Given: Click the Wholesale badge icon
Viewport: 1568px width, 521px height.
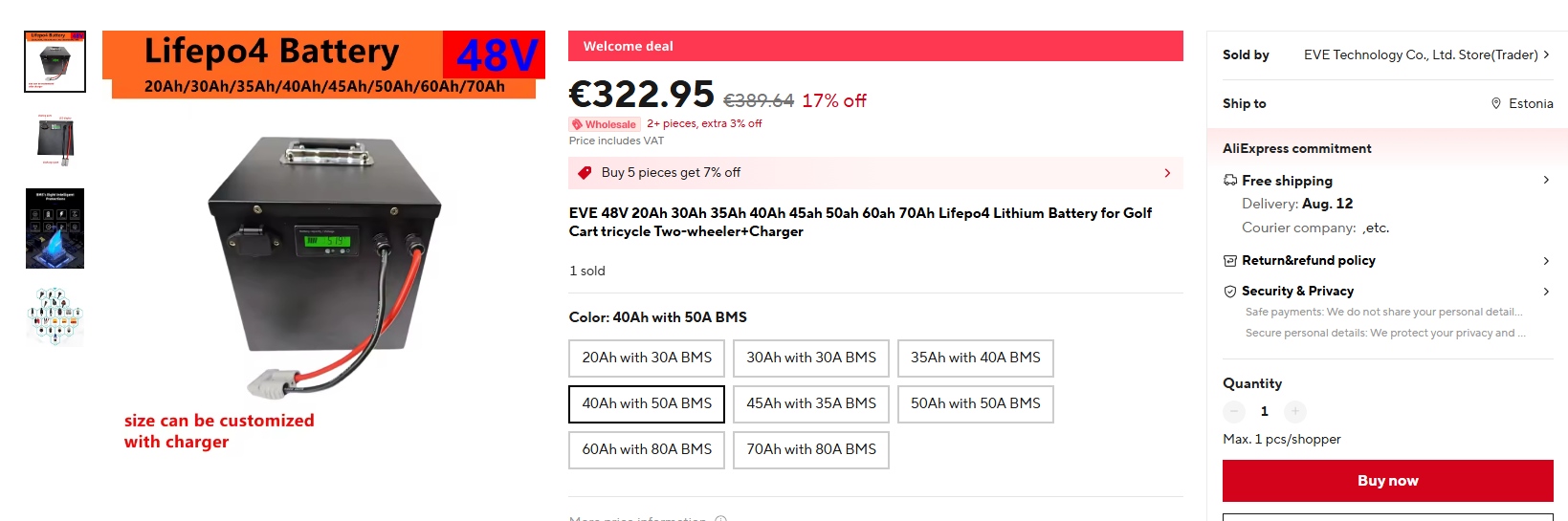Looking at the screenshot, I should [576, 124].
